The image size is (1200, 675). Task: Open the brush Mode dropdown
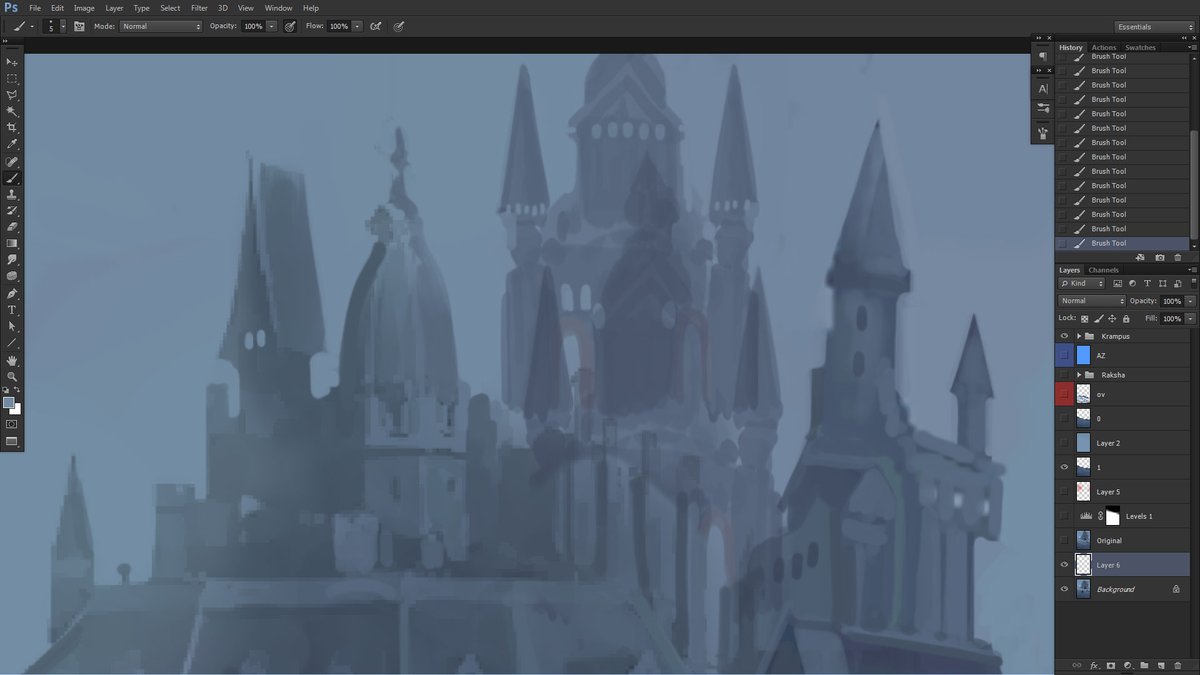161,26
